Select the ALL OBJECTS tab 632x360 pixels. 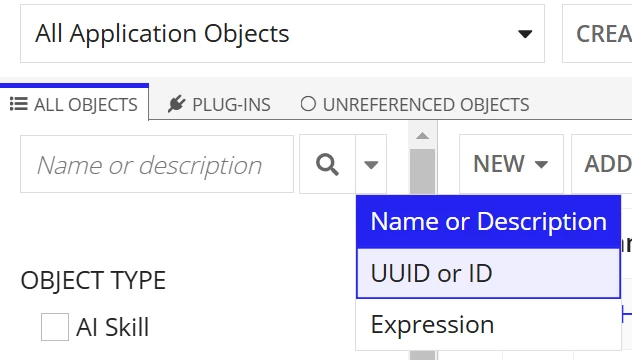[x=74, y=104]
